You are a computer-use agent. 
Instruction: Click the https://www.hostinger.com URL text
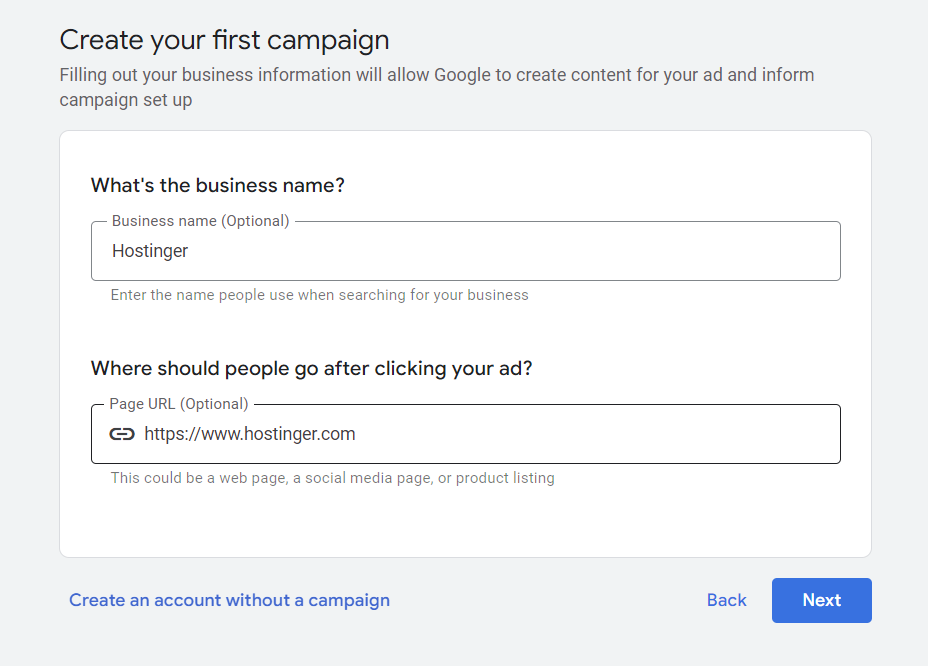[250, 434]
